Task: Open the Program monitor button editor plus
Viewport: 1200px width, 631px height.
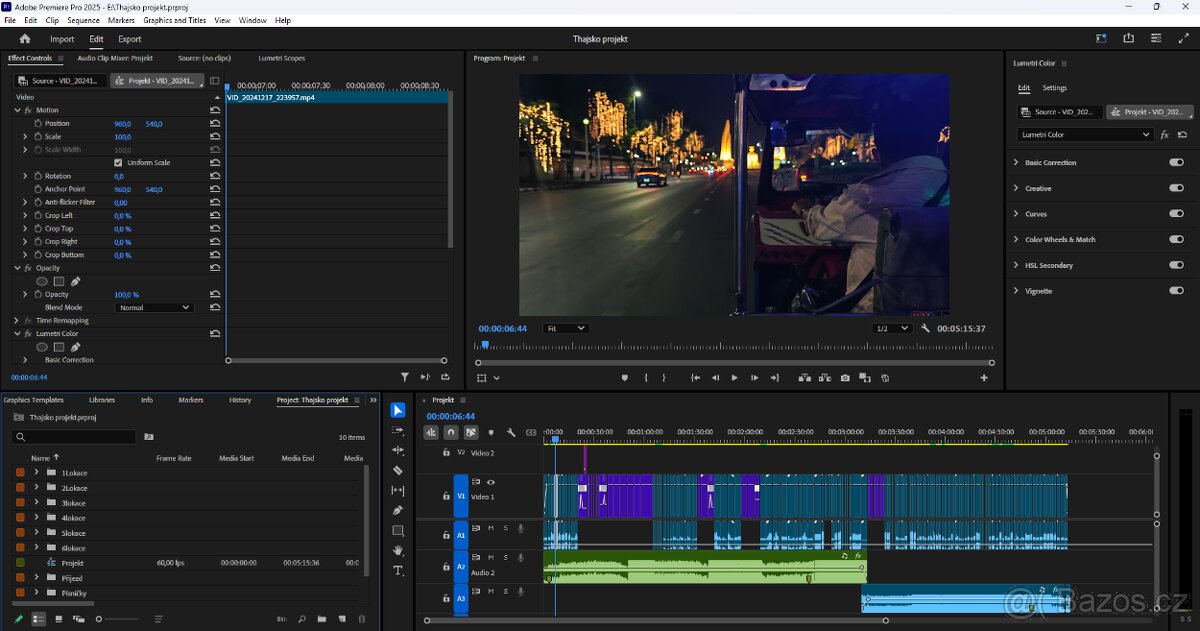Action: [x=984, y=378]
